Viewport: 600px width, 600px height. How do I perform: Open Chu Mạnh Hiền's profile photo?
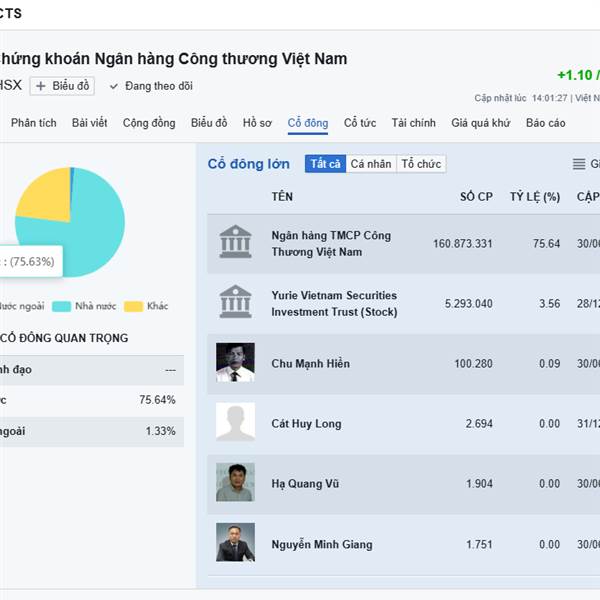(x=235, y=362)
